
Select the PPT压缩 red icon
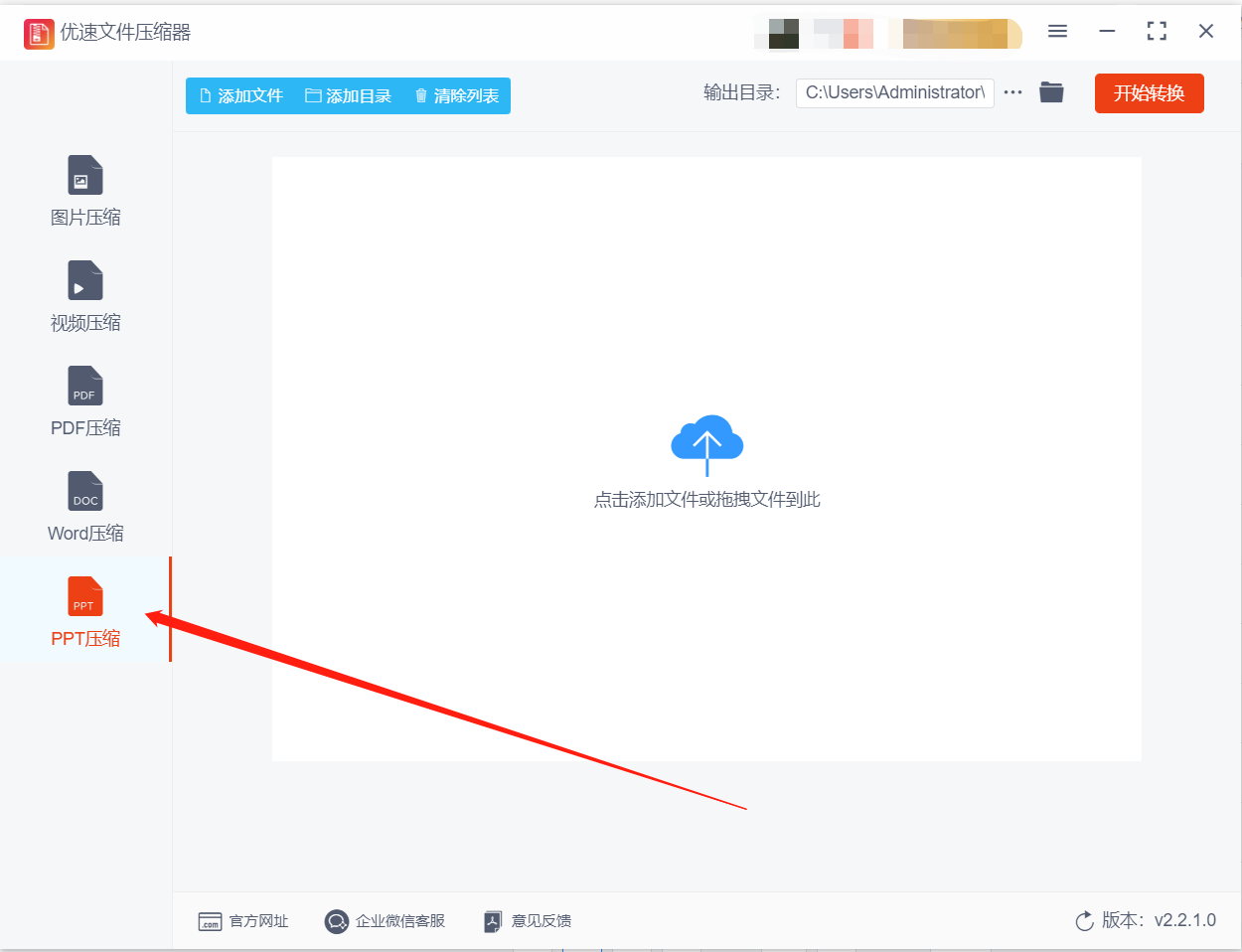coord(85,596)
